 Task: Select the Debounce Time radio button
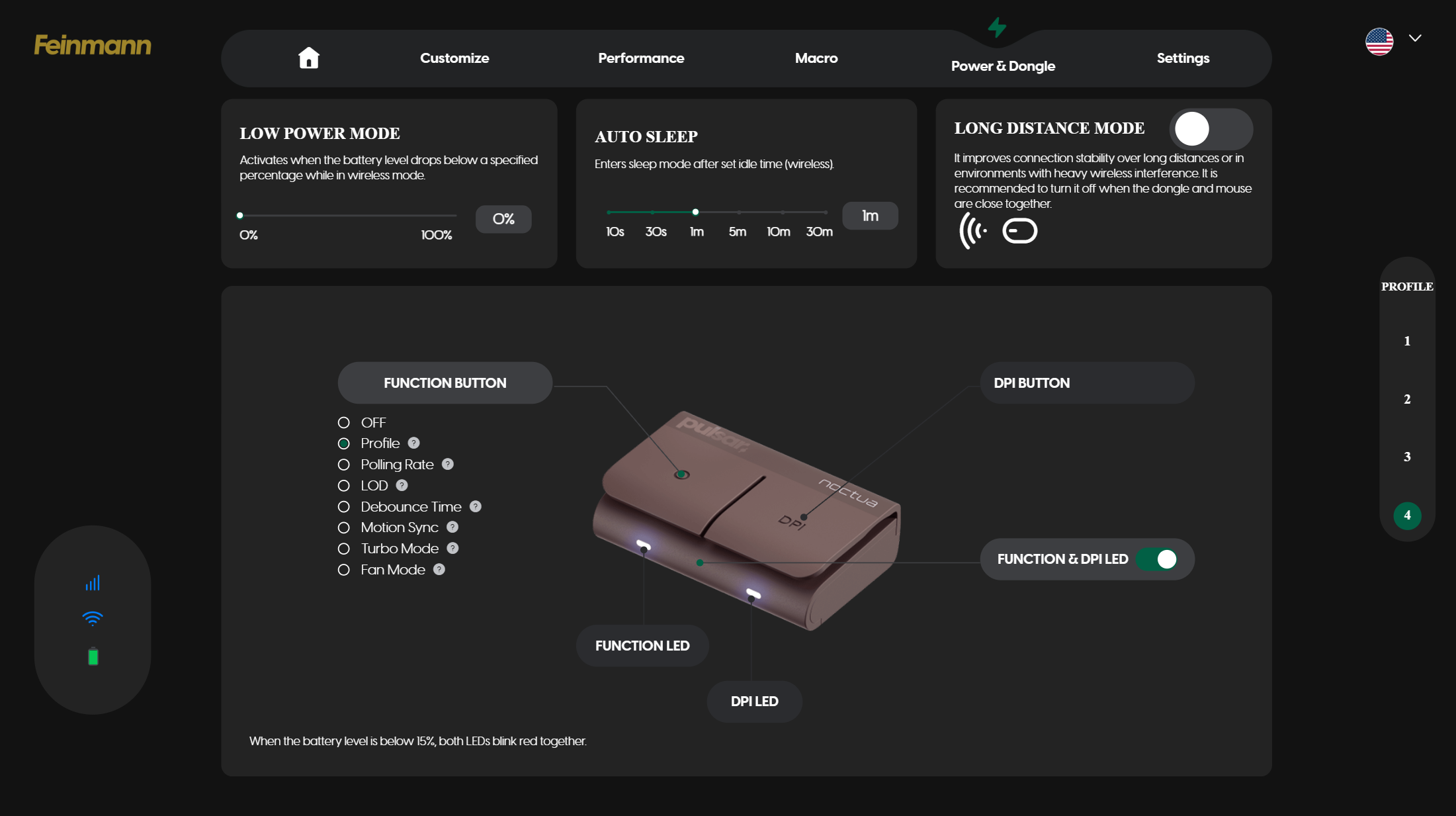pyautogui.click(x=343, y=507)
